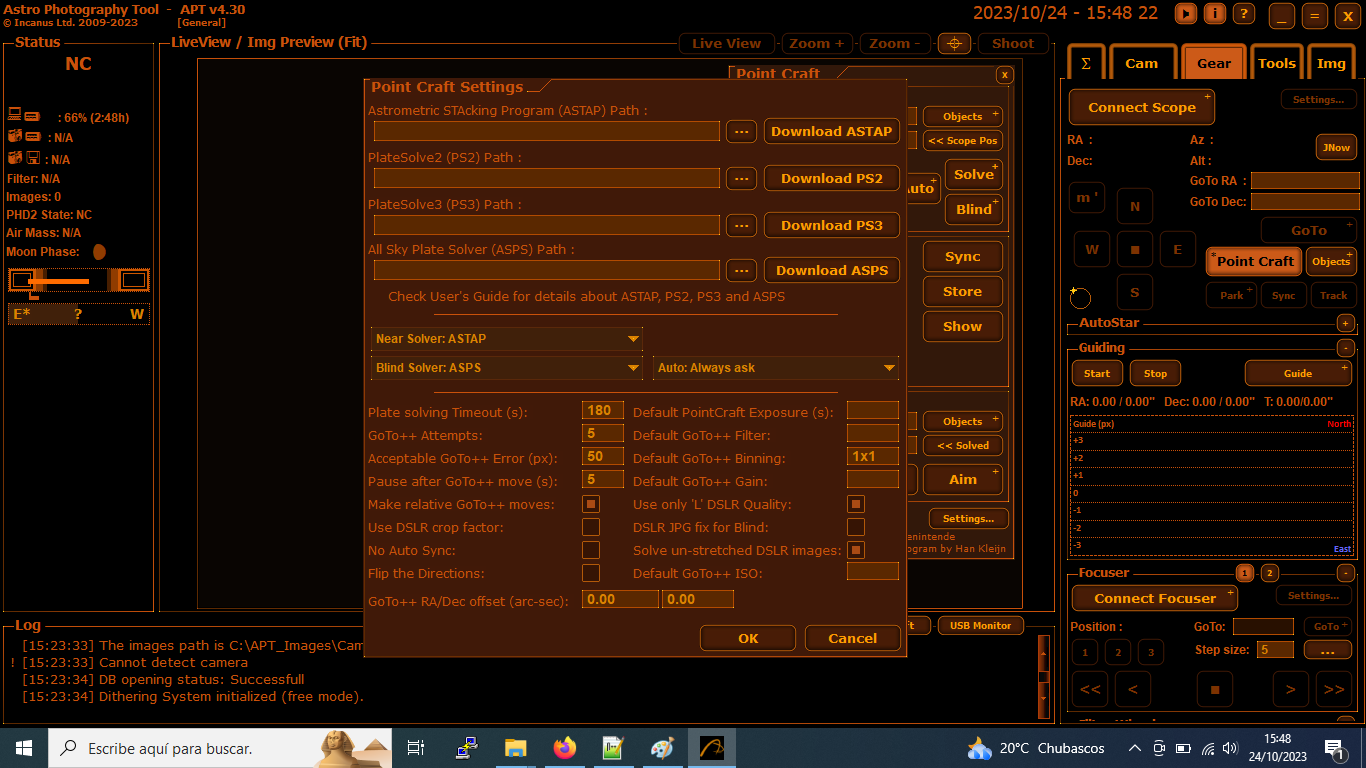Click the Connect Scope button
Image resolution: width=1366 pixels, height=768 pixels.
1142,107
